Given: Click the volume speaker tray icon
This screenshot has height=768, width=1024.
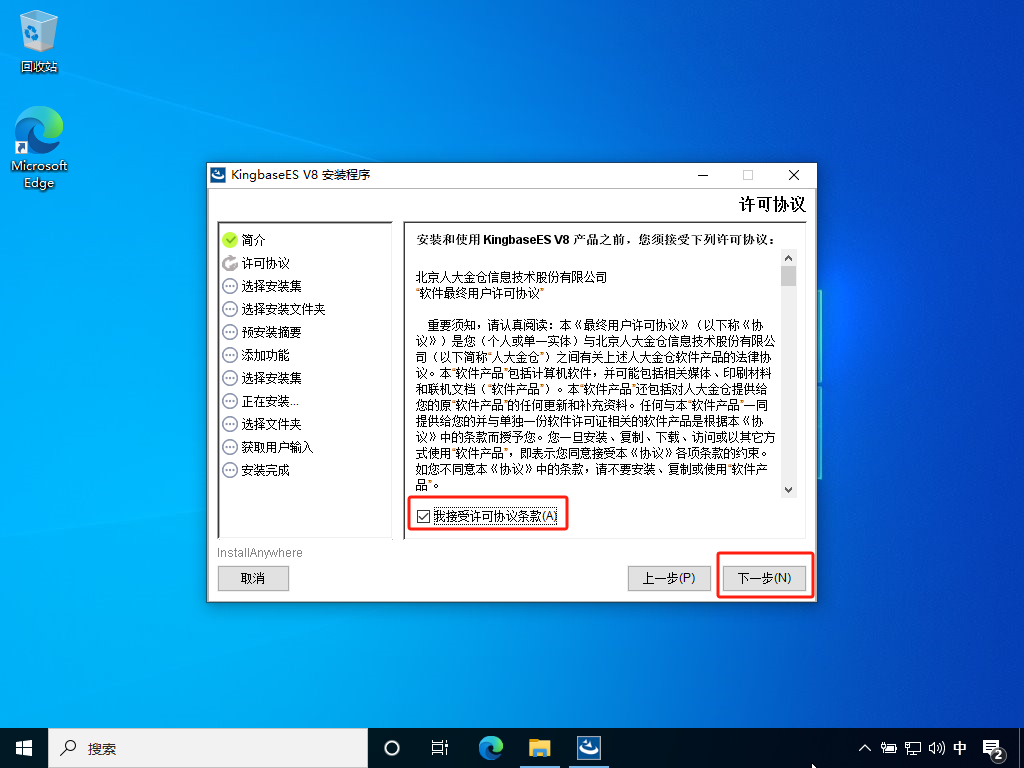Looking at the screenshot, I should (937, 747).
